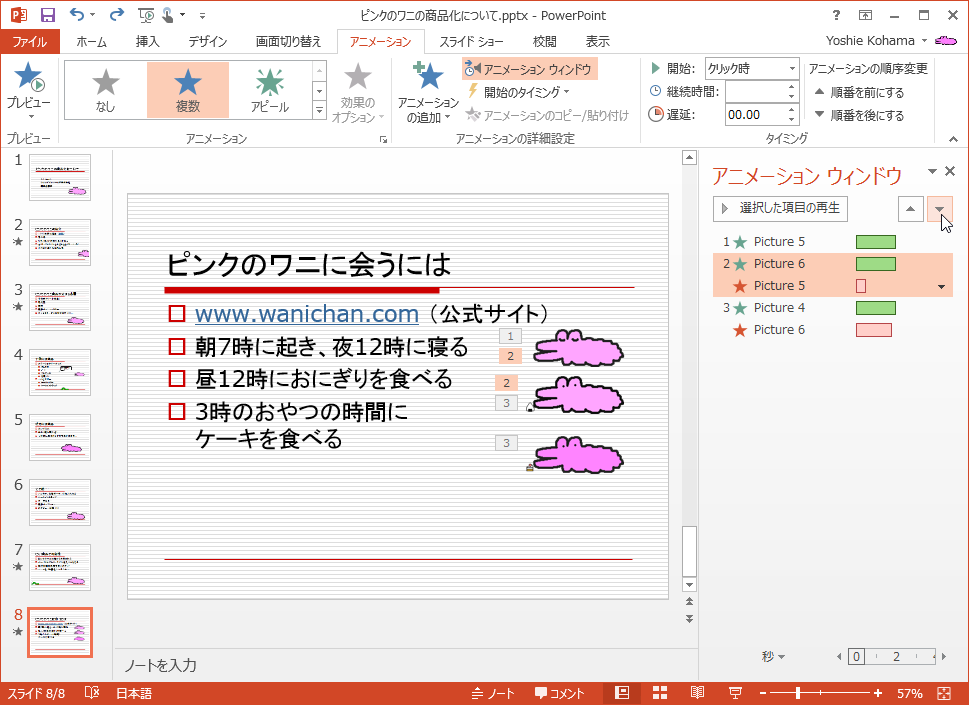The image size is (969, 705).
Task: Open the '秒' zoom dropdown in the timeline
Action: tap(773, 656)
